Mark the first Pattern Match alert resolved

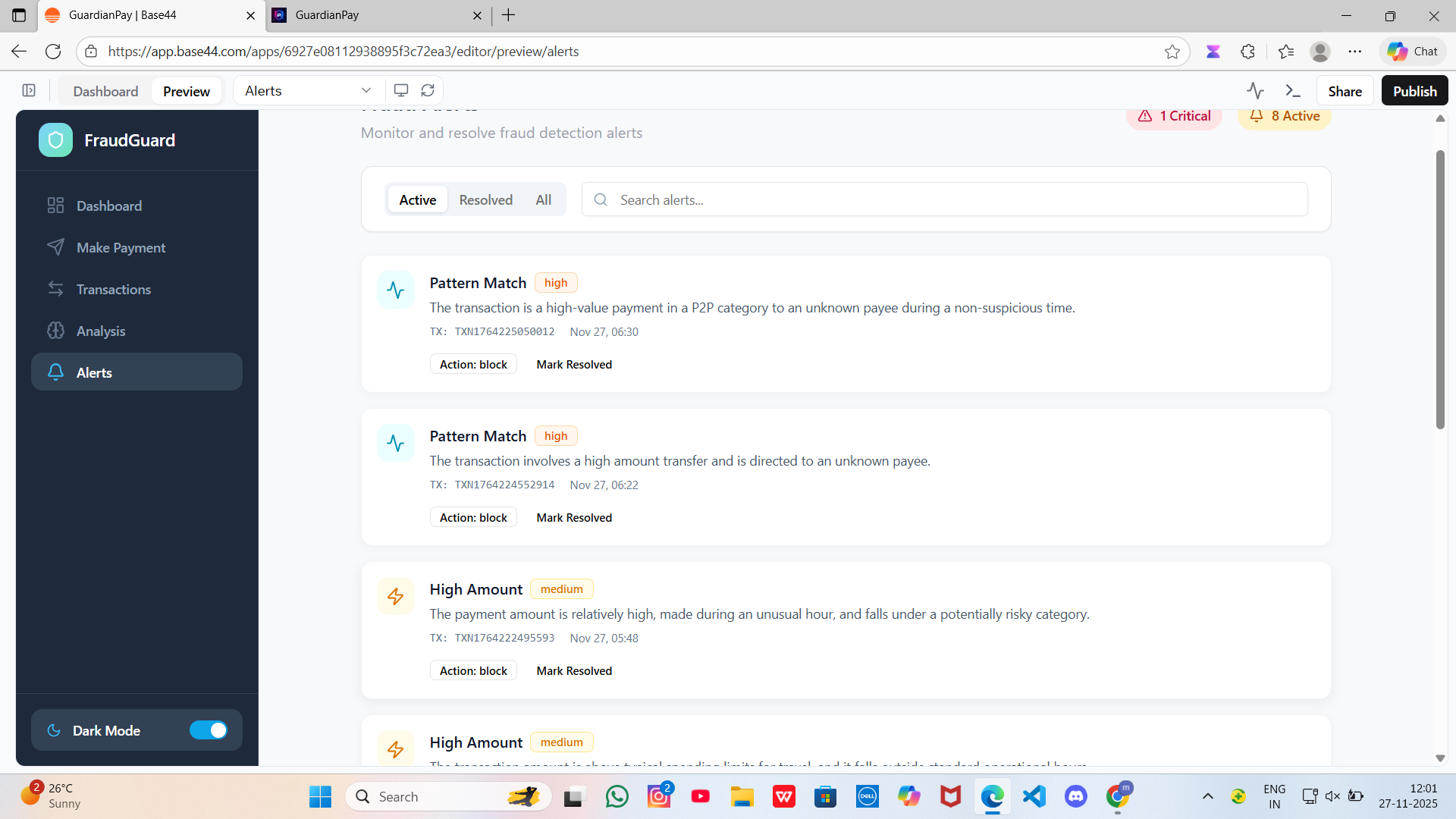pos(574,364)
